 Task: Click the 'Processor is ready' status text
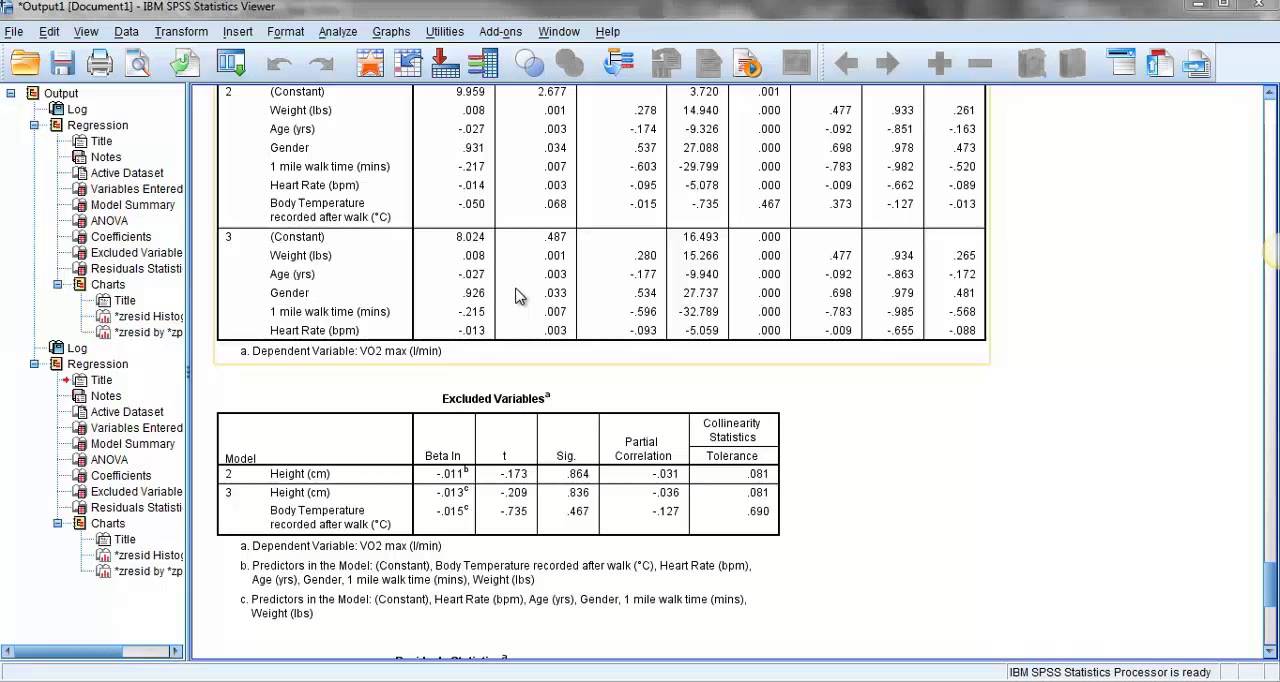[1110, 673]
